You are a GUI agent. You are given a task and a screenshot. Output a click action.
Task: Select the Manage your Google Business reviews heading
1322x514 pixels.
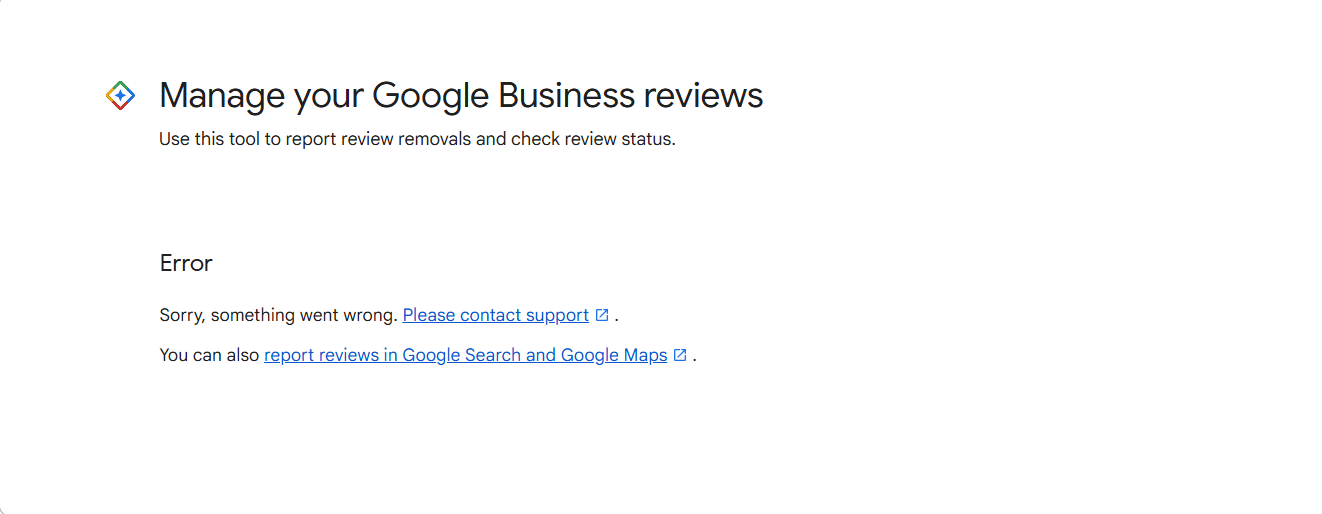461,96
